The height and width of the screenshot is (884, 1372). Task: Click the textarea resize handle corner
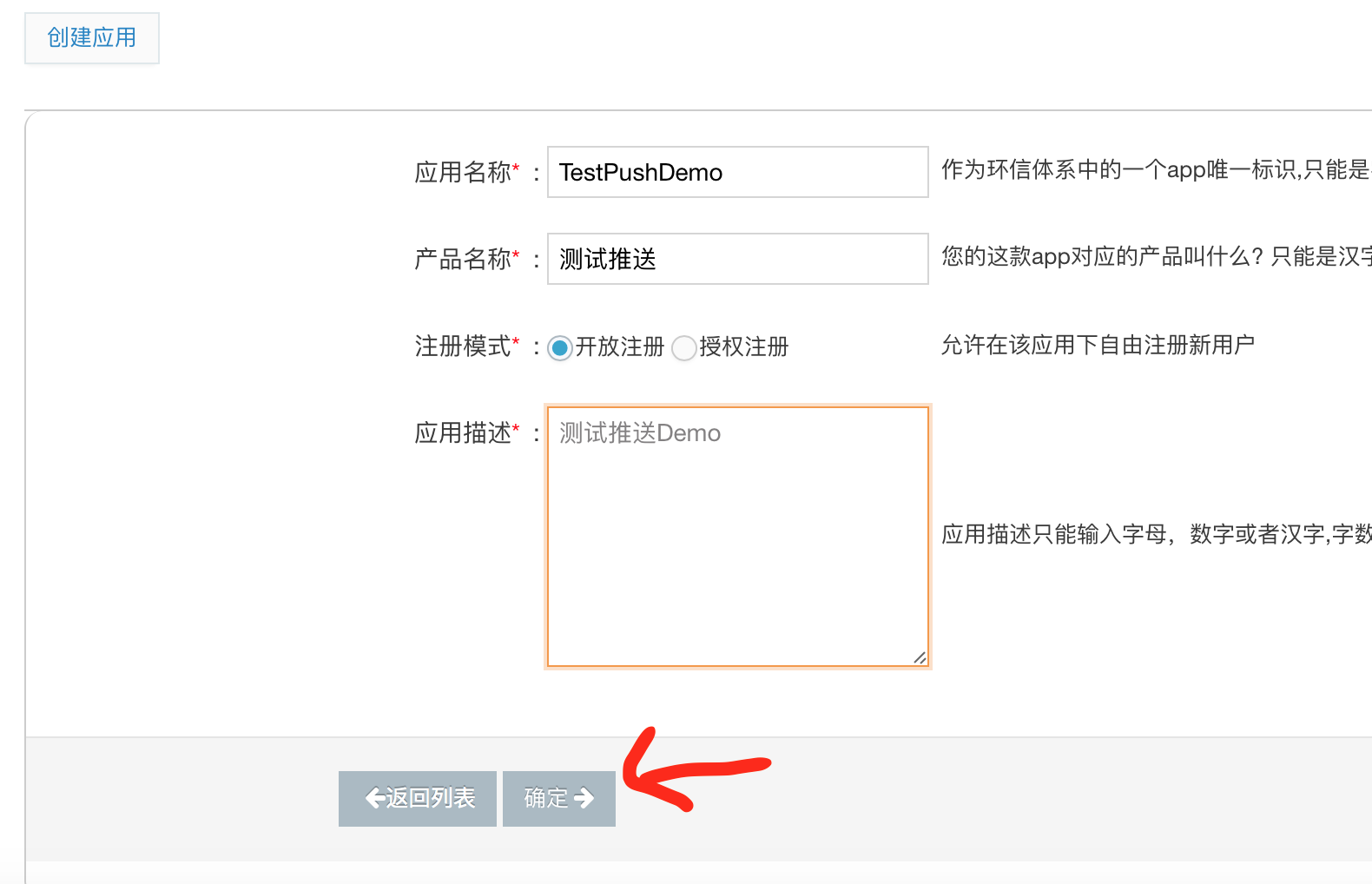coord(920,657)
